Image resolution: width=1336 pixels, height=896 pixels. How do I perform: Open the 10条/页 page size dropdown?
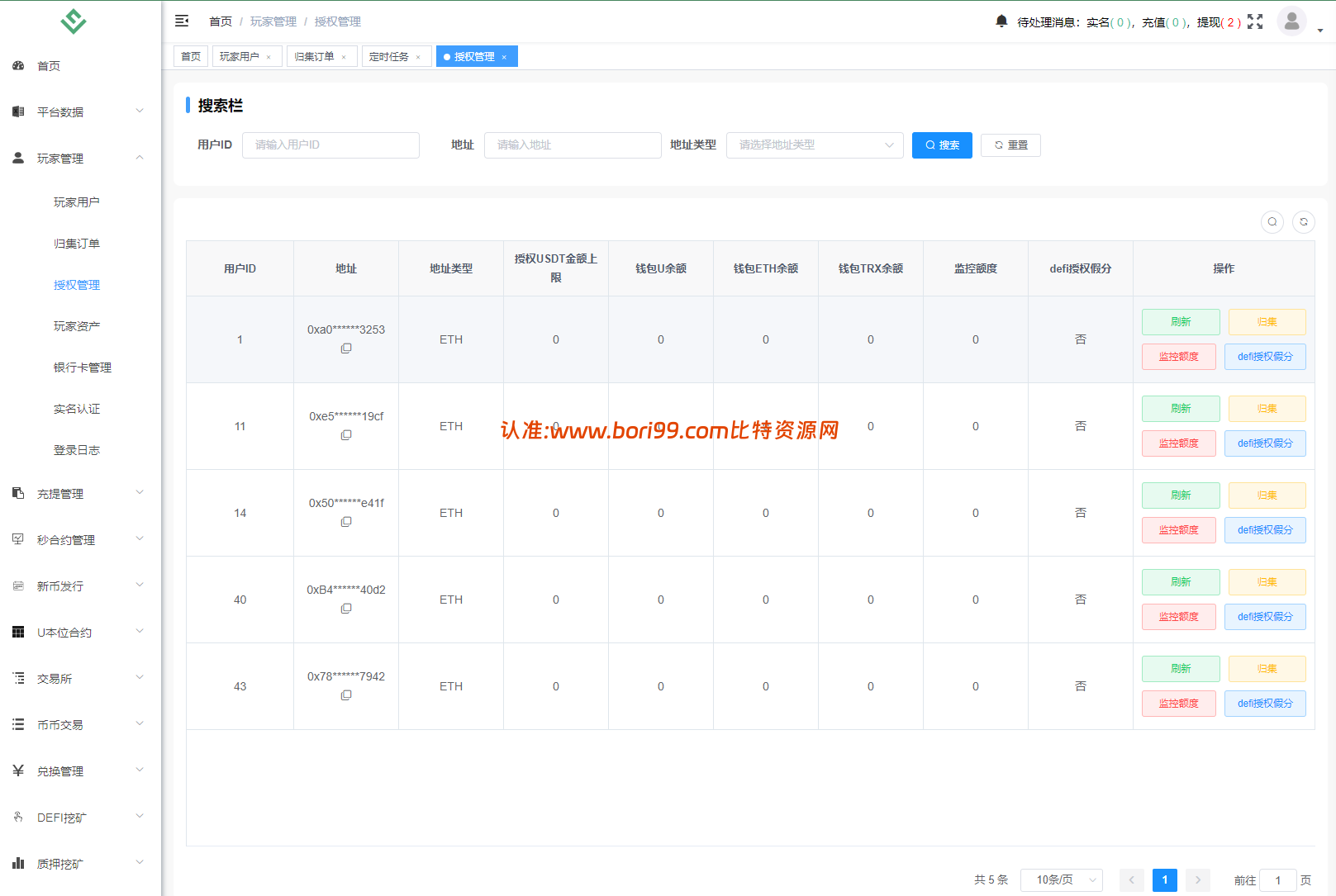tap(1062, 880)
